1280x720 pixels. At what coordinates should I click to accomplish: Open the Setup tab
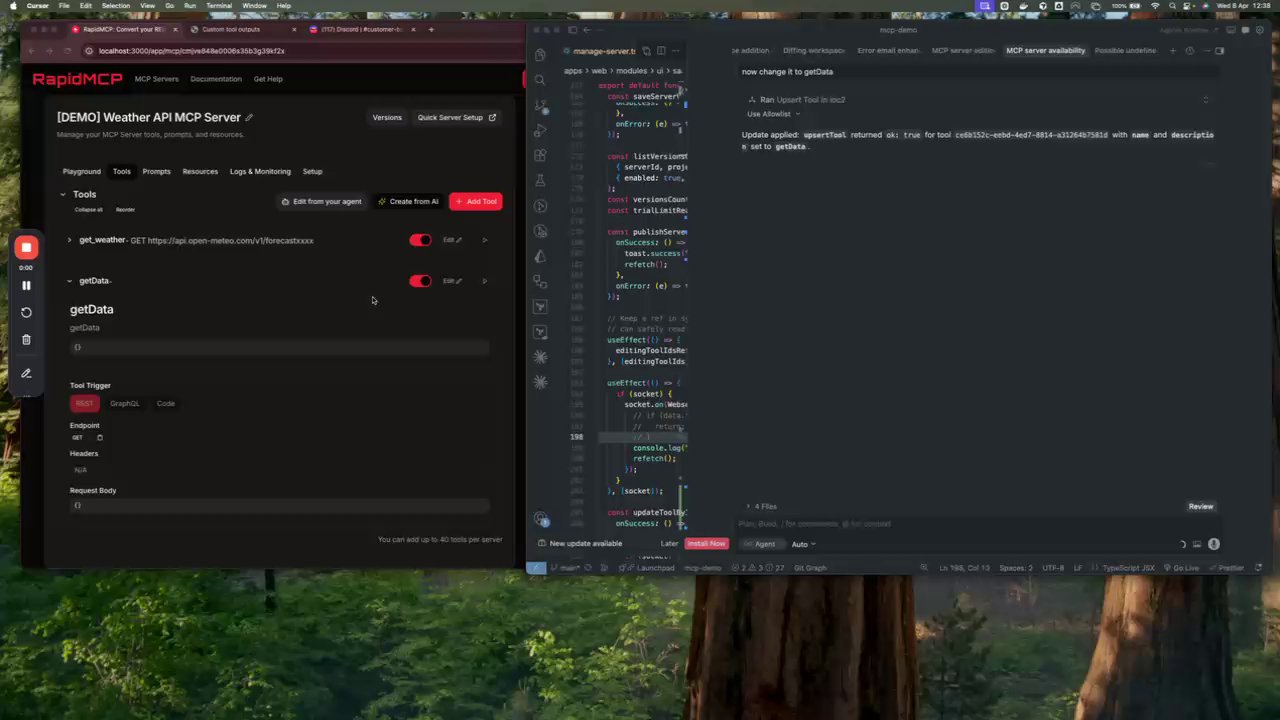[x=312, y=171]
